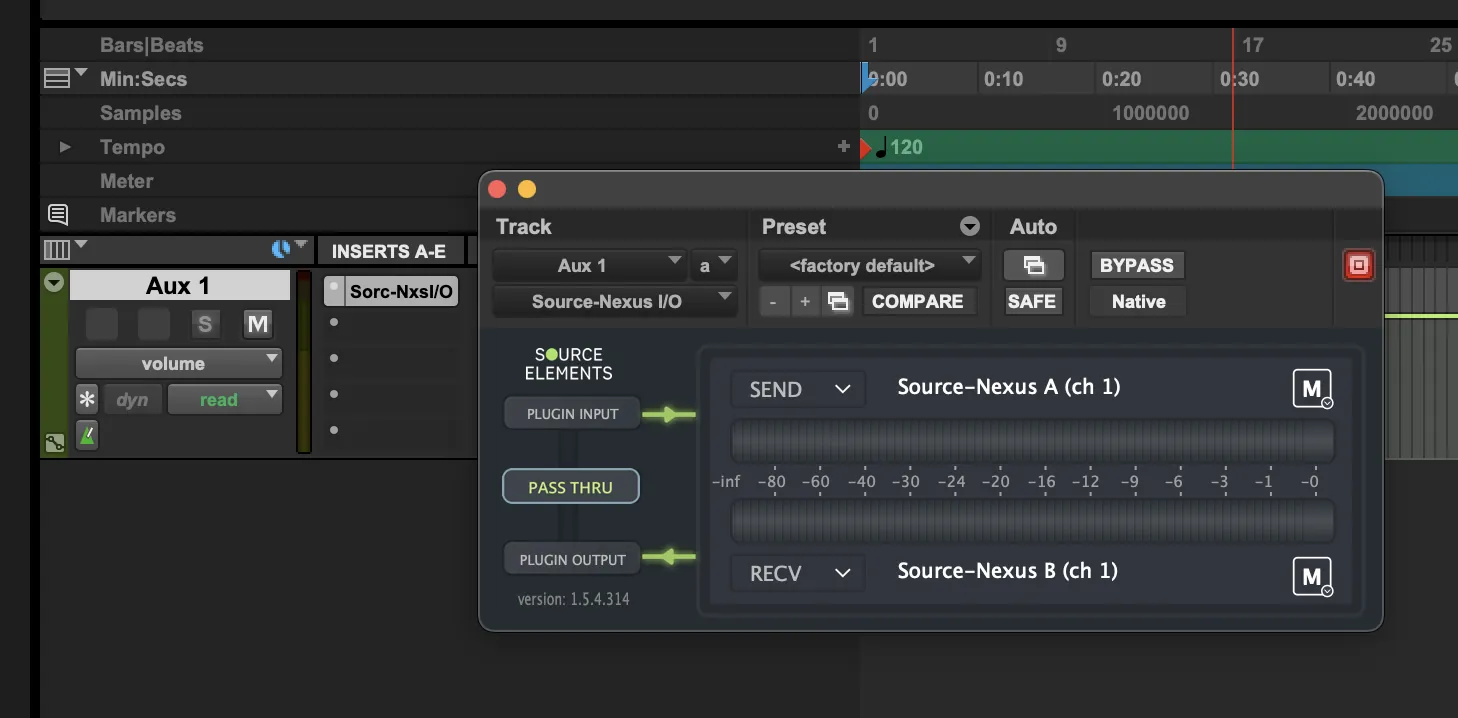The height and width of the screenshot is (718, 1458).
Task: Select the Markers ruler label
Action: 137,215
